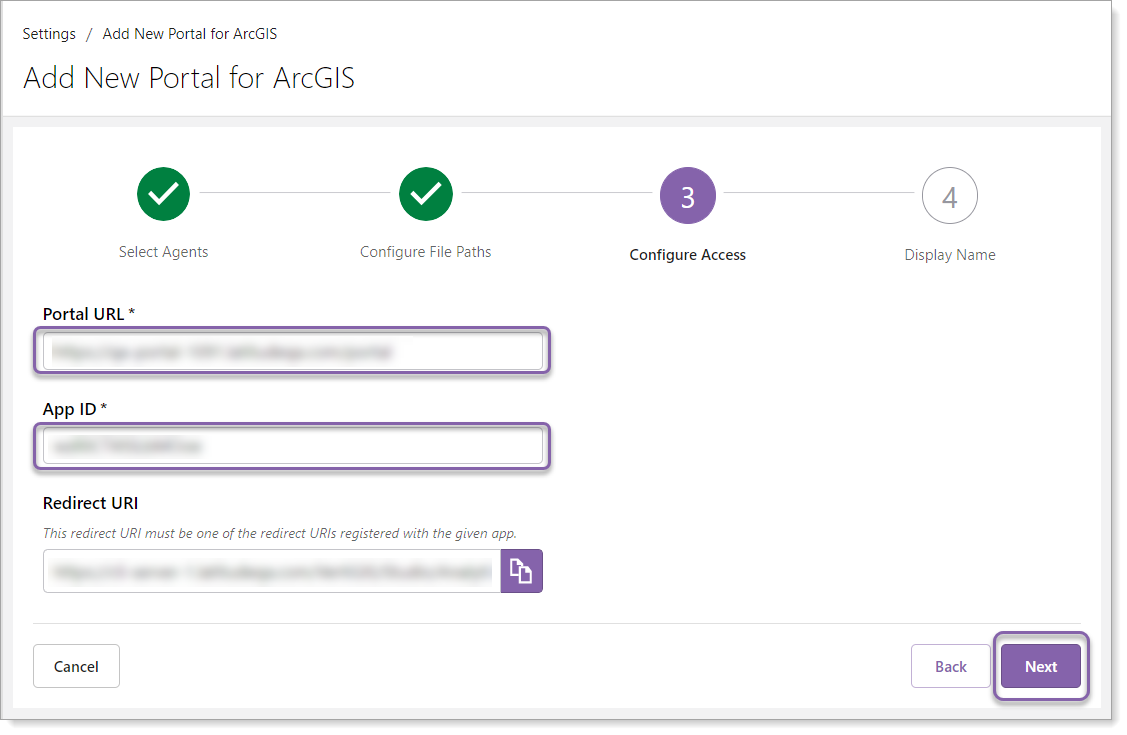Copy the Redirect URI to clipboard

click(x=521, y=571)
